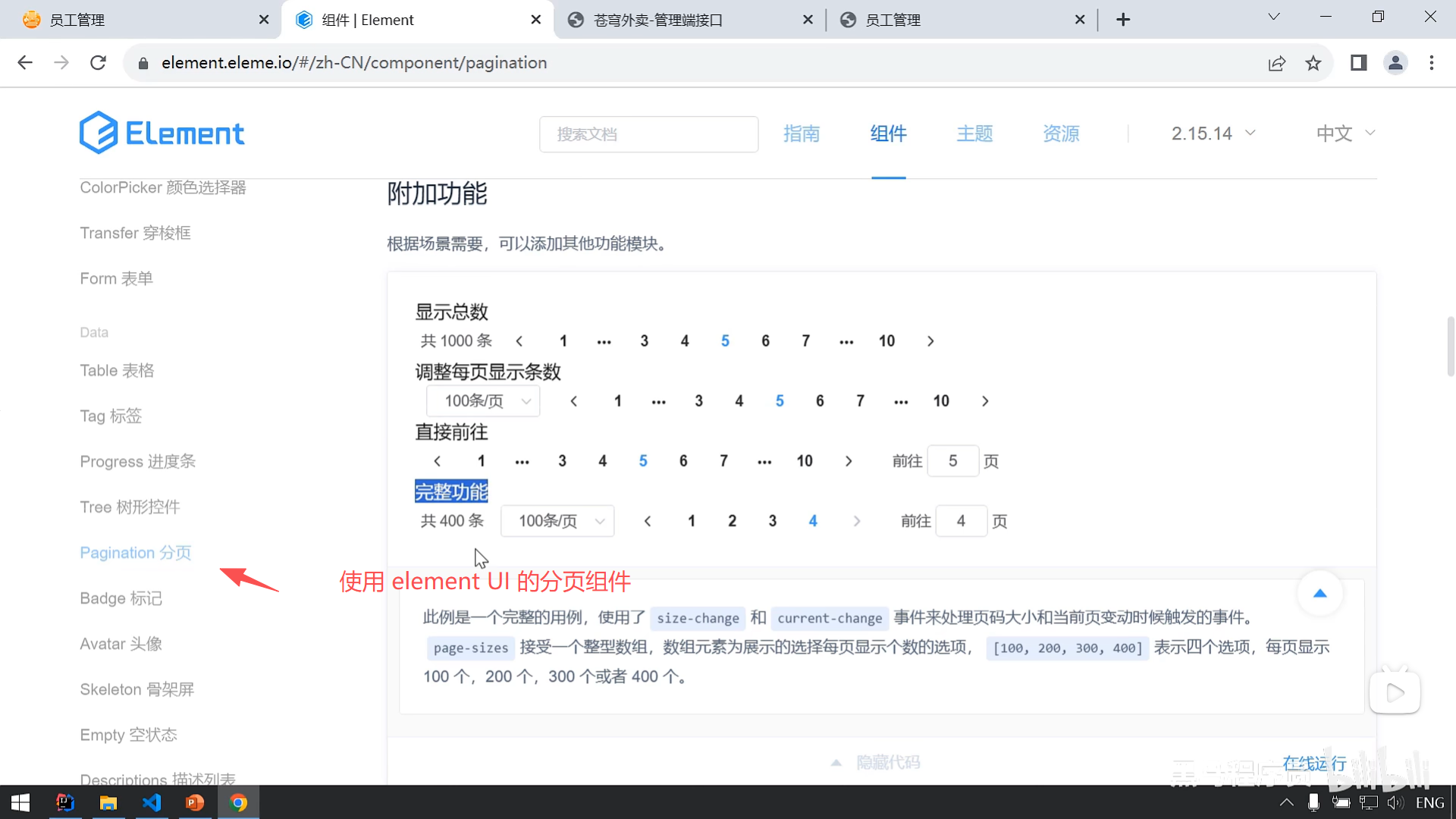Click previous page arrow in 完整功能 row

648,521
